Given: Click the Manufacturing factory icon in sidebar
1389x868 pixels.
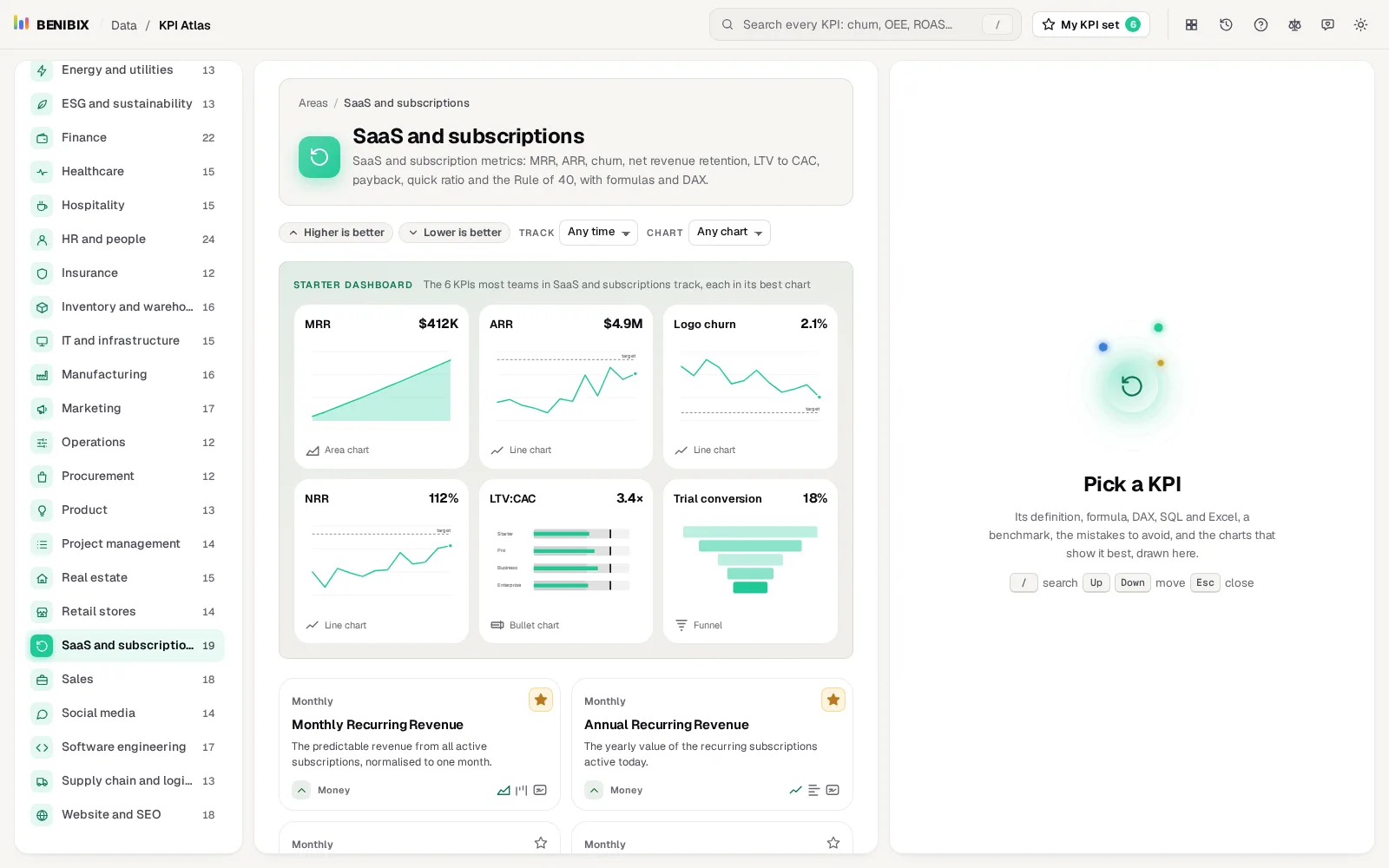Looking at the screenshot, I should 42,375.
